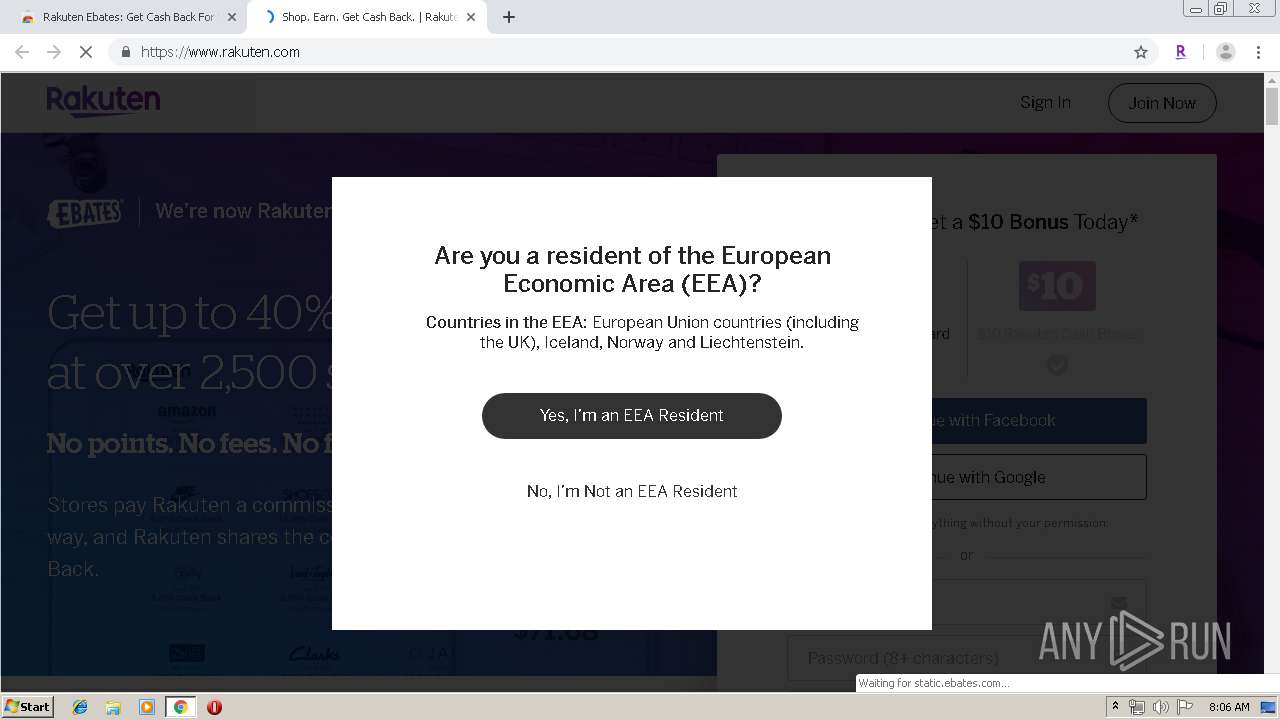Continue with Facebook signup button
The width and height of the screenshot is (1280, 720).
(x=1039, y=421)
